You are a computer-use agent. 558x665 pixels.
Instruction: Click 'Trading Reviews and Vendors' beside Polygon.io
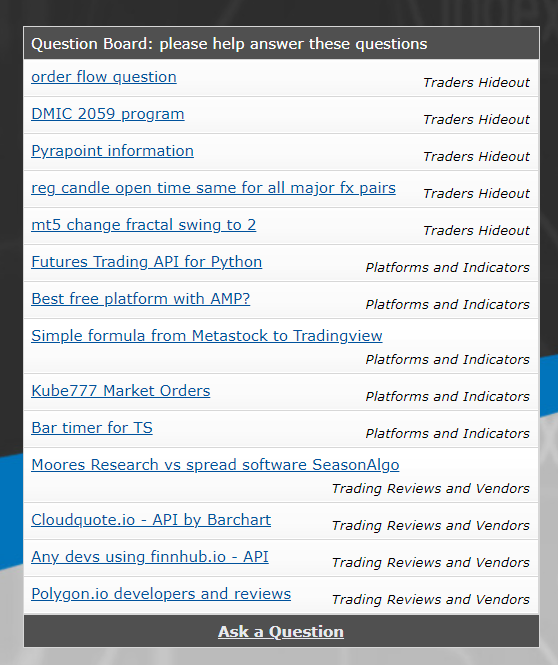pos(431,599)
